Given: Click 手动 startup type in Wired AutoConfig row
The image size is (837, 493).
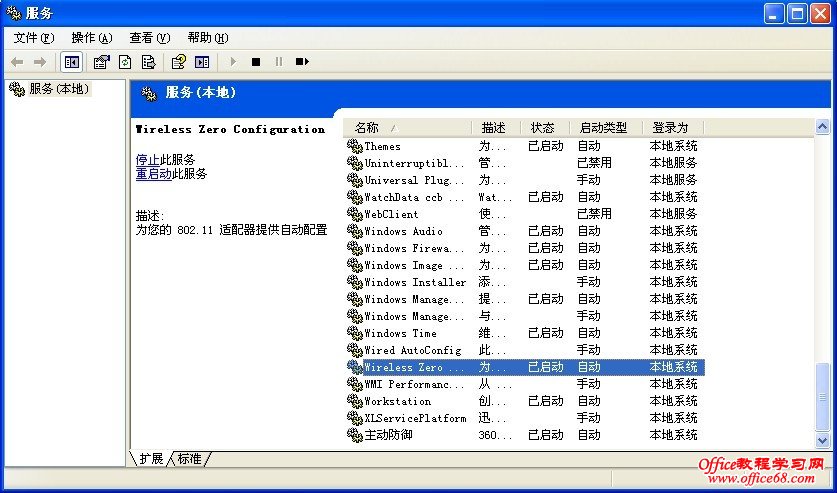Looking at the screenshot, I should click(x=588, y=351).
